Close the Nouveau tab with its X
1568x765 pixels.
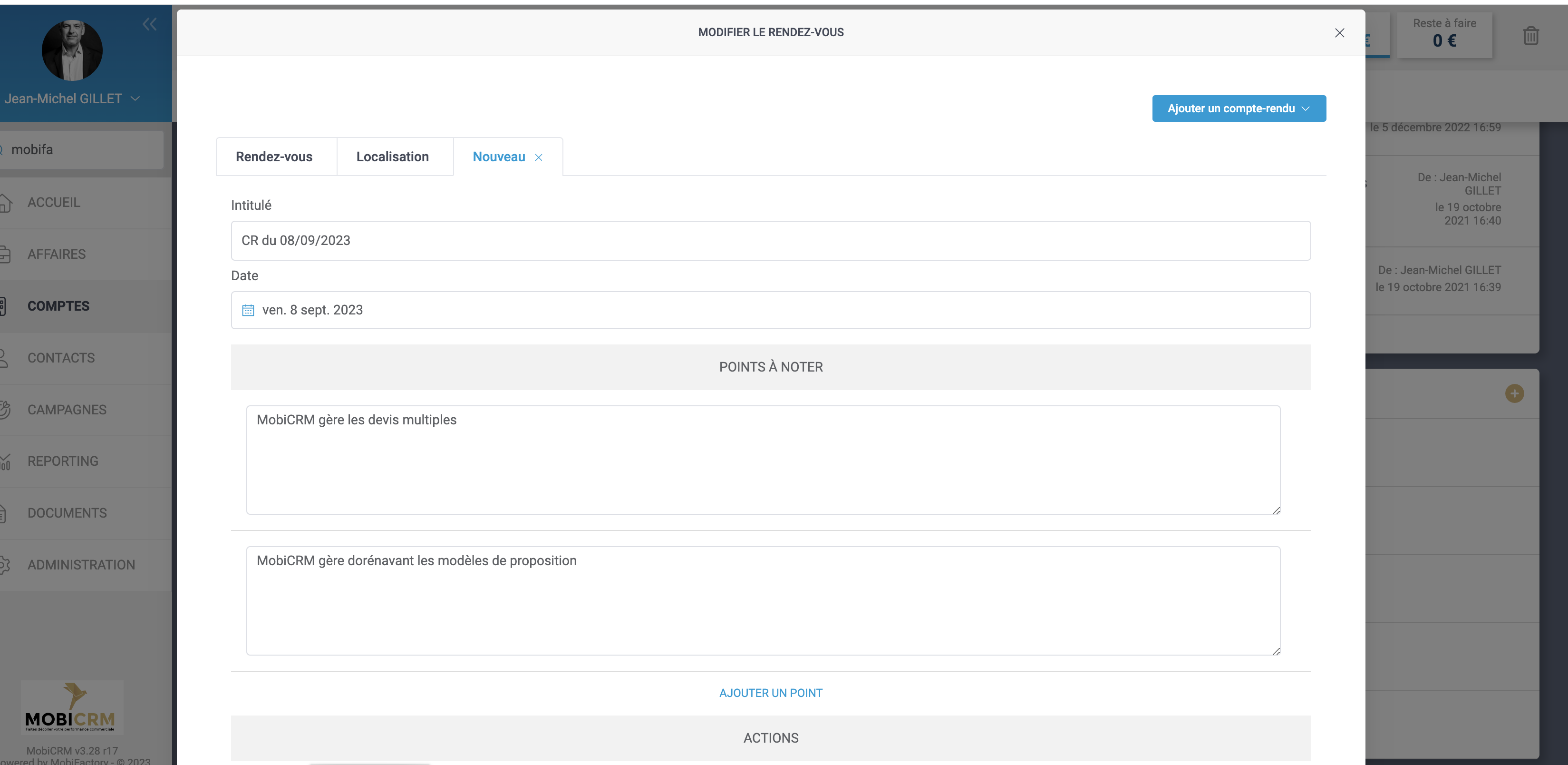point(539,158)
